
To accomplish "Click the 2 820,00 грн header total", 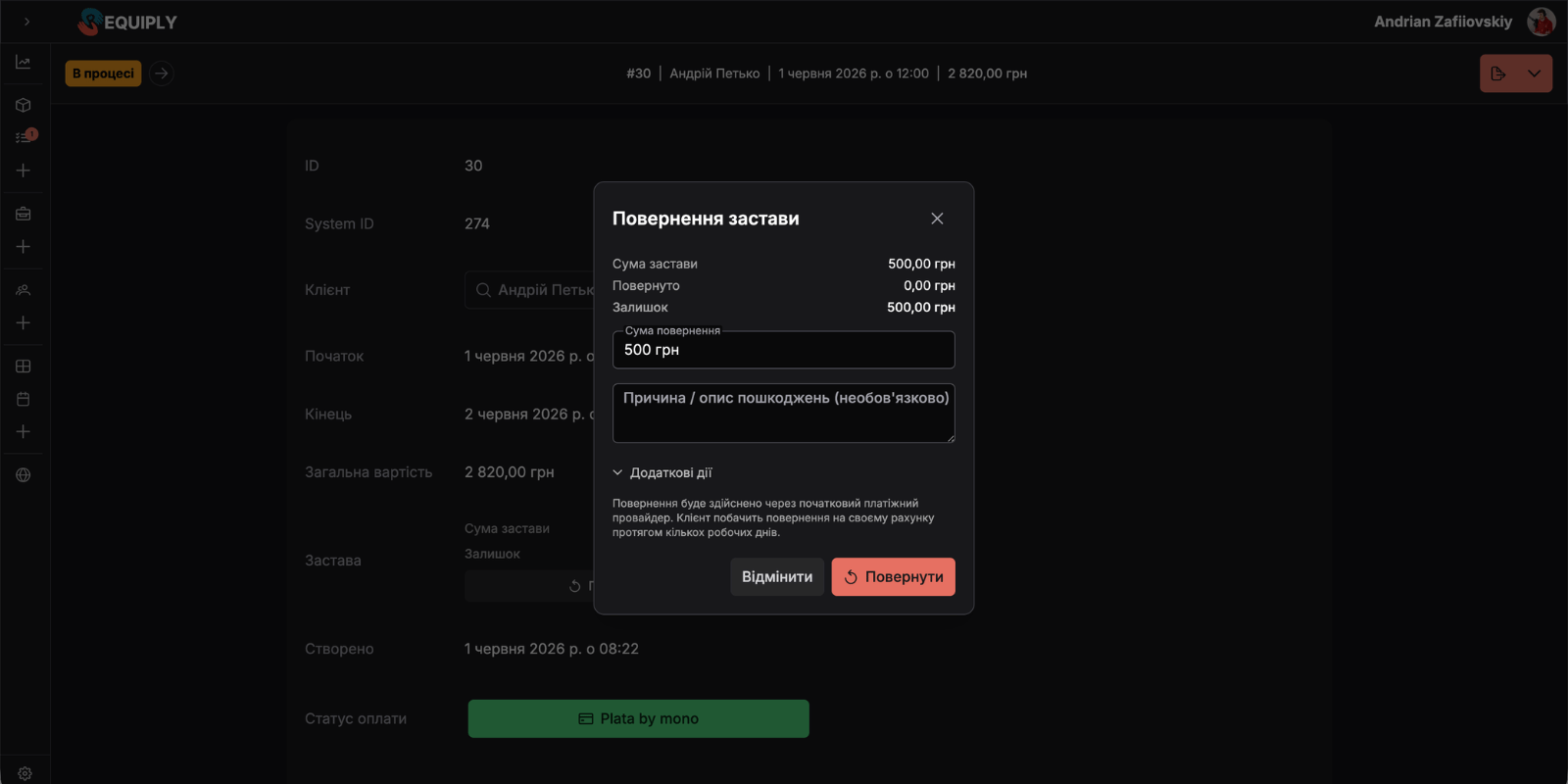I will pyautogui.click(x=987, y=73).
